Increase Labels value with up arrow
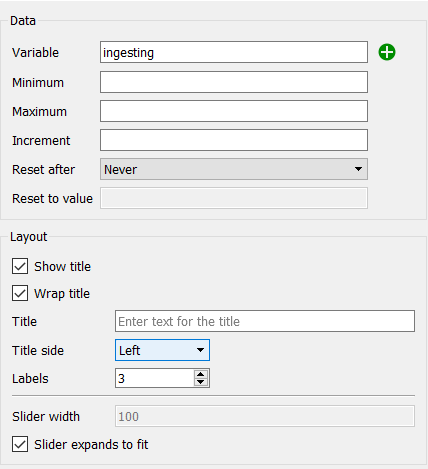 (201, 374)
